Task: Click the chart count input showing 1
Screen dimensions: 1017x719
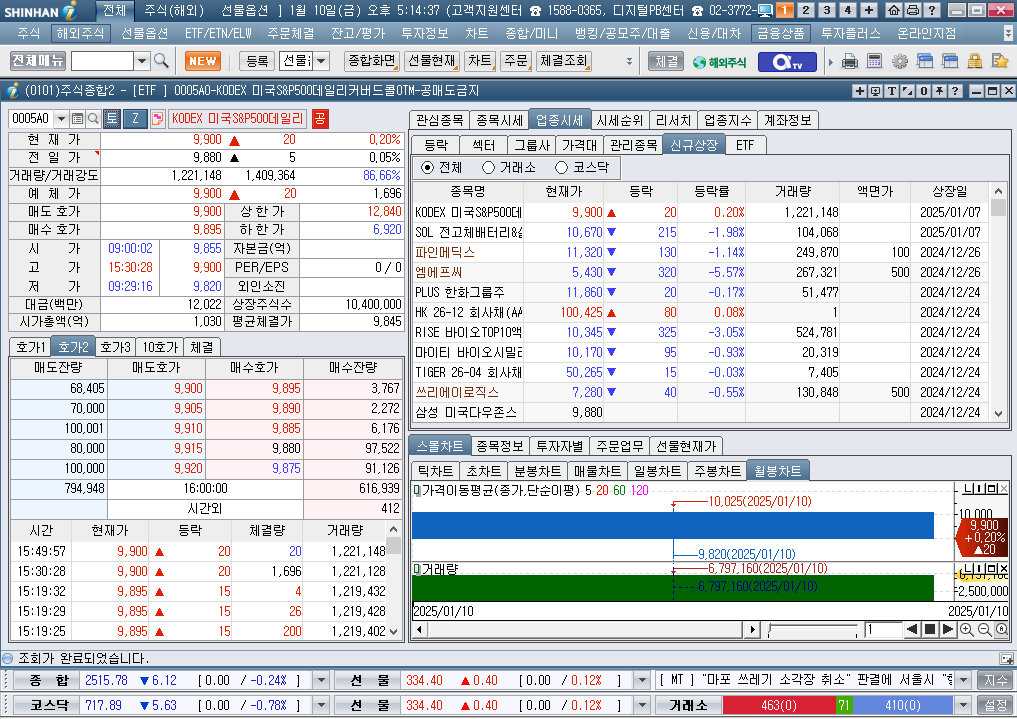Action: tap(882, 630)
